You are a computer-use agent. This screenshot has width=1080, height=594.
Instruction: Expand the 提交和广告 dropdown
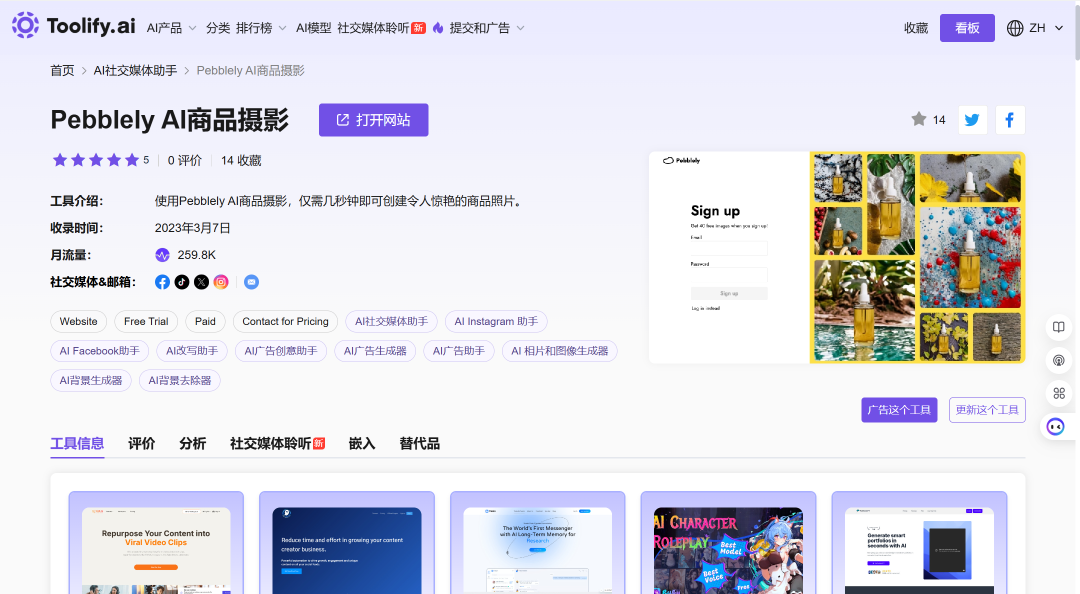[487, 28]
